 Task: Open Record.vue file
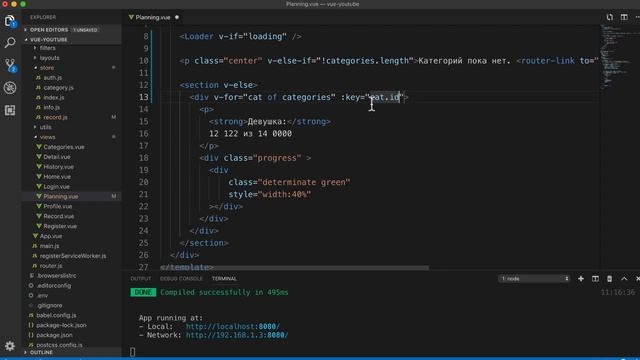pos(58,216)
